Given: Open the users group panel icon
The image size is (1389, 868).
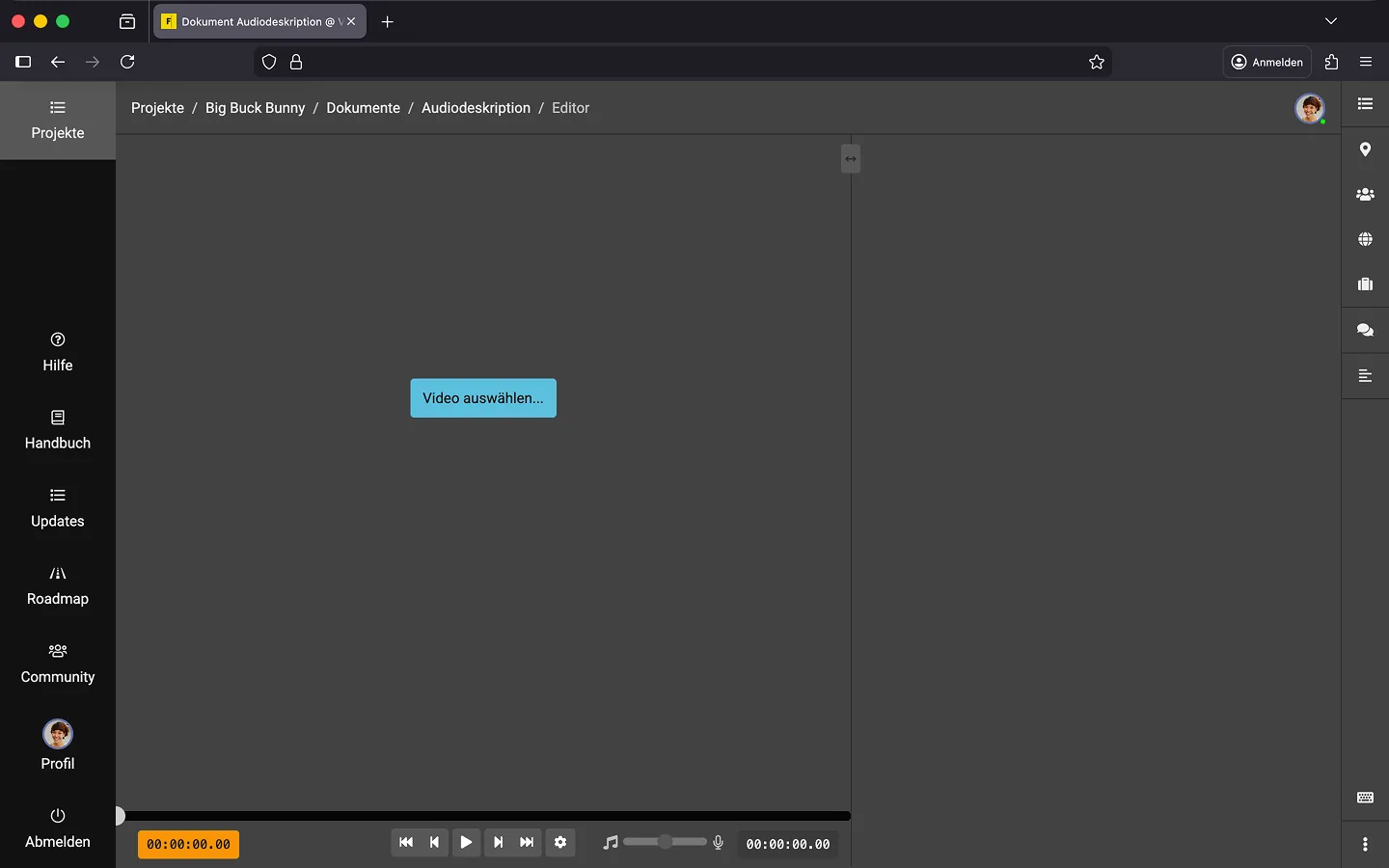Looking at the screenshot, I should point(1365,195).
